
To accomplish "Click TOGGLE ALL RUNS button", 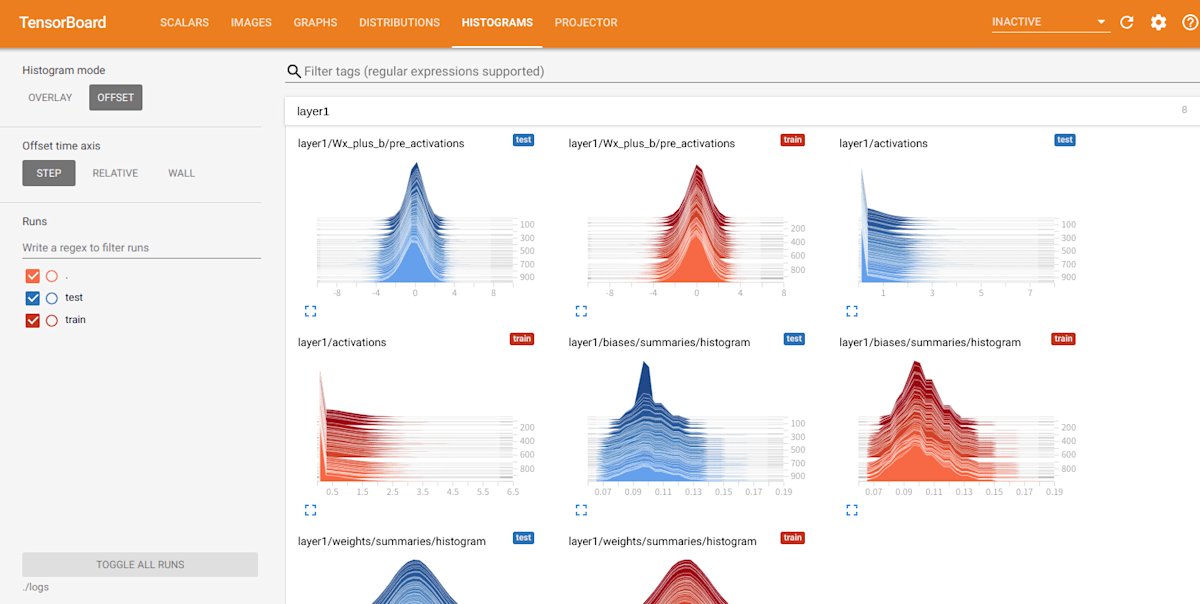I will click(140, 565).
